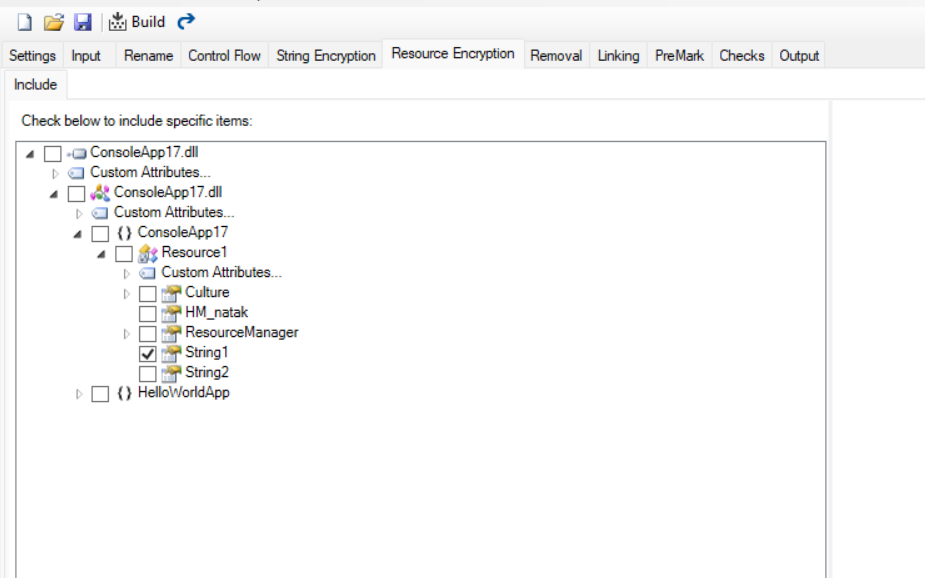Open a project with the folder icon
Image resolution: width=925 pixels, height=578 pixels.
(x=54, y=22)
